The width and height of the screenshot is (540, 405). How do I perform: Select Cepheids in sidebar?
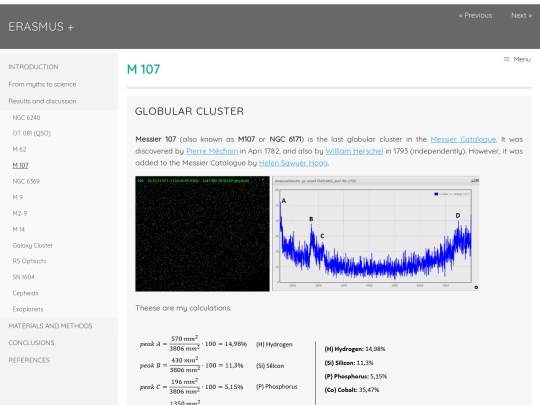click(x=25, y=293)
